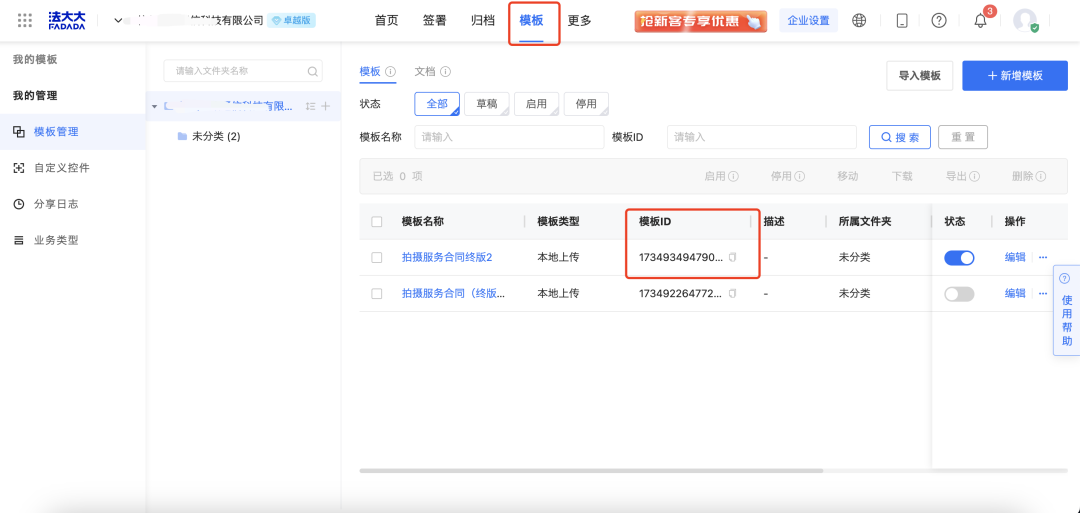Image resolution: width=1080 pixels, height=513 pixels.
Task: Open the mobile device icon
Action: [x=902, y=20]
